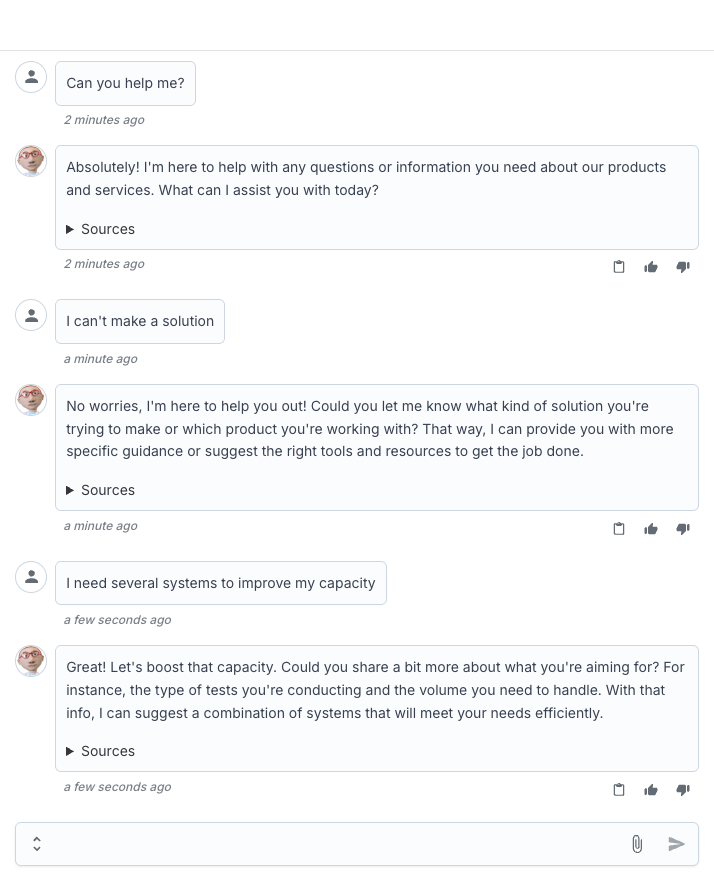Click the paperclip attach file icon
Screen dimensions: 714x882
637,844
